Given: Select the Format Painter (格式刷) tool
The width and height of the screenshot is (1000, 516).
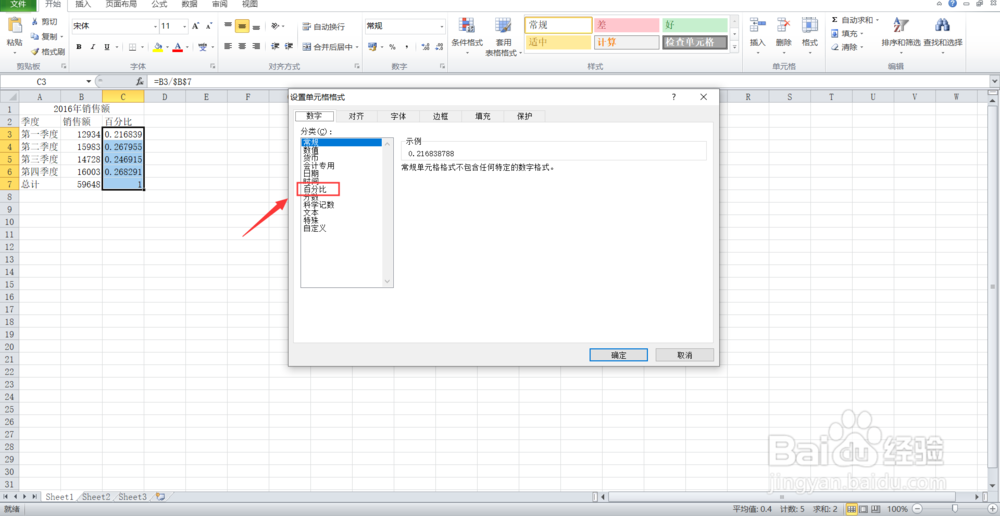Looking at the screenshot, I should point(47,51).
